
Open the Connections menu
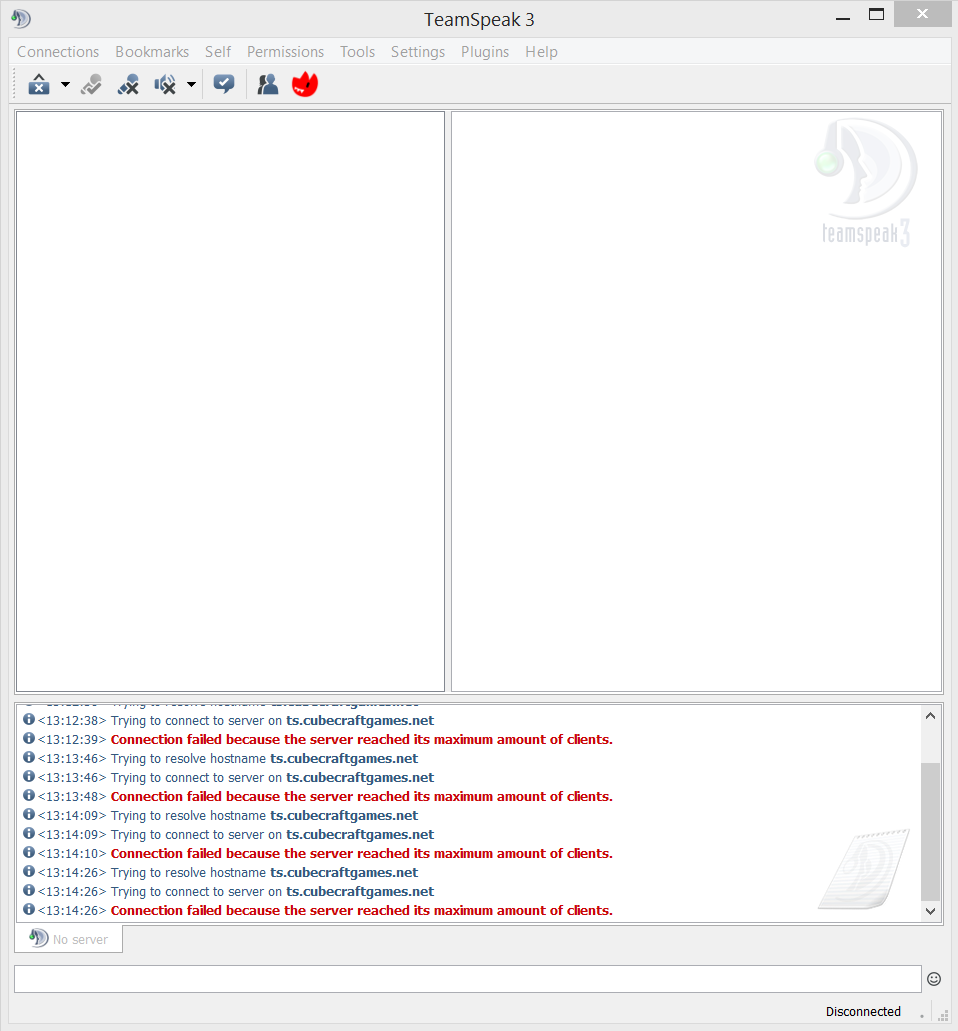click(x=58, y=52)
